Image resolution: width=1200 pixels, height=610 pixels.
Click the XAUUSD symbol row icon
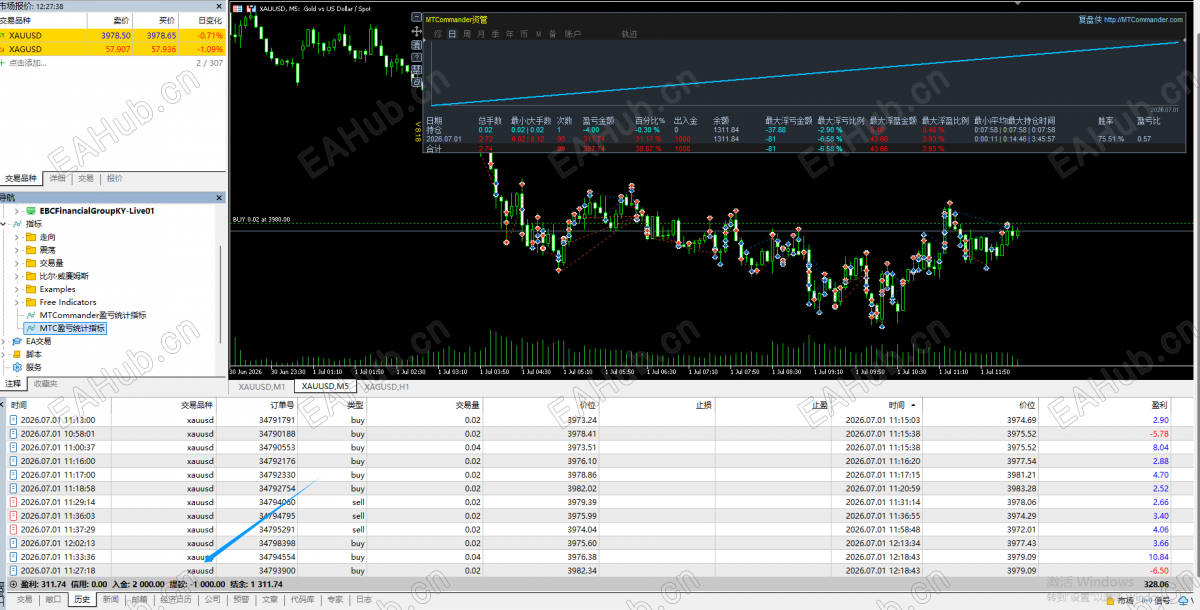click(5, 34)
